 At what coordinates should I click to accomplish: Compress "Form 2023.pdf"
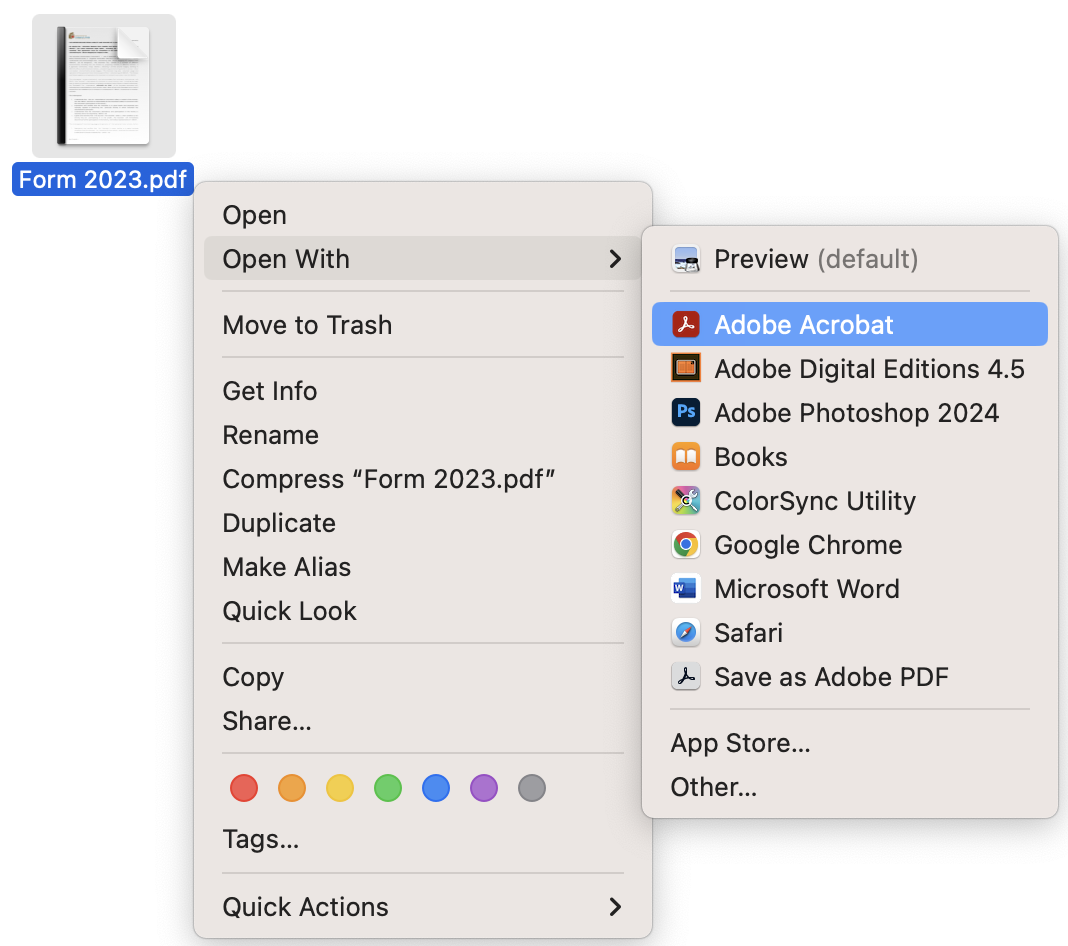coord(422,479)
